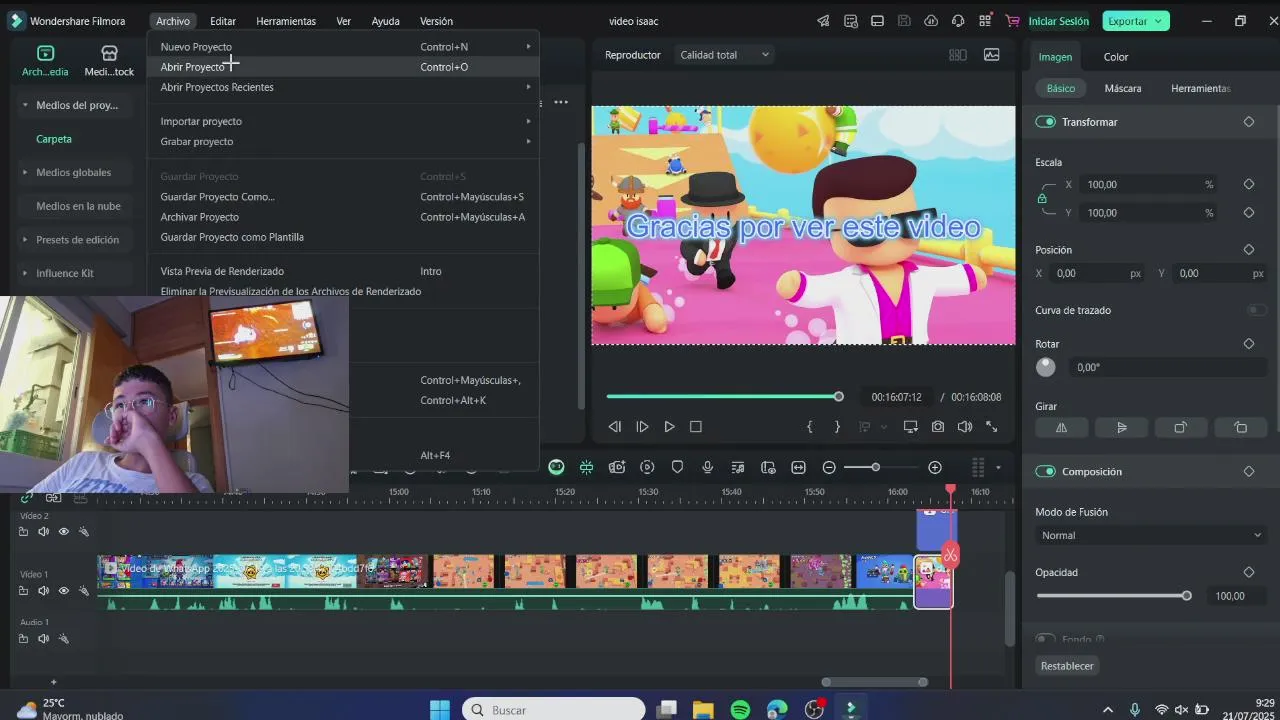This screenshot has height=720, width=1280.
Task: Switch to the Color tab
Action: tap(1116, 57)
